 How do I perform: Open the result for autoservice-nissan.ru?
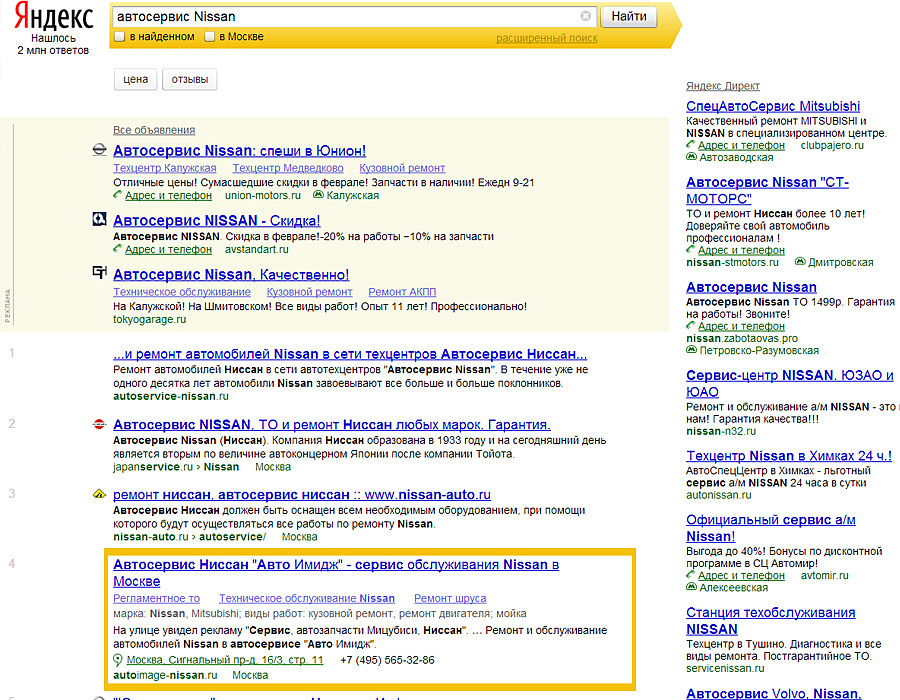(350, 354)
